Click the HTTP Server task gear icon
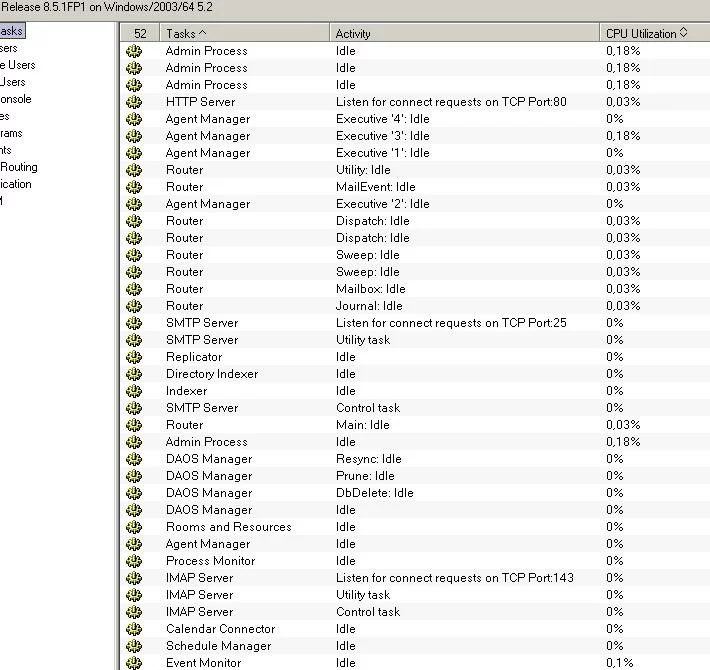The height and width of the screenshot is (670, 710). click(134, 102)
